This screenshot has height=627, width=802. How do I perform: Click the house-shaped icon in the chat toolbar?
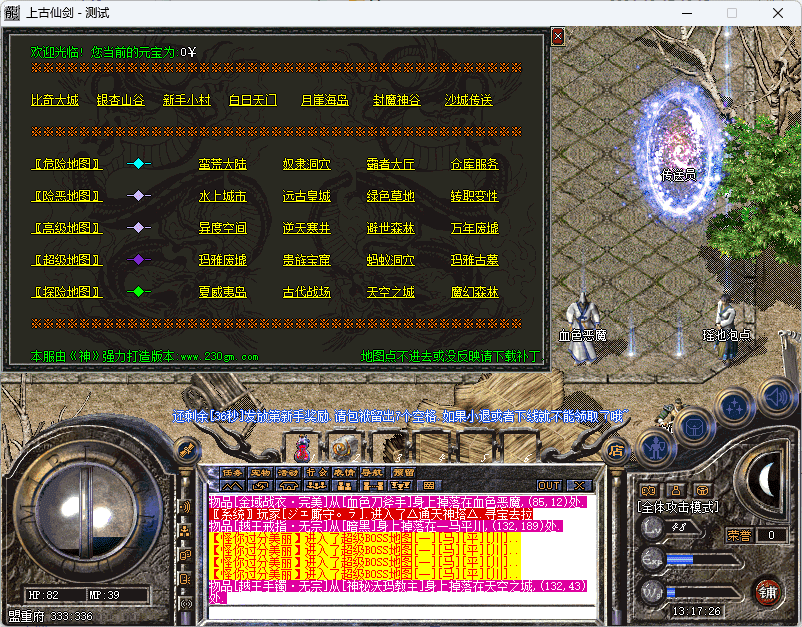[288, 485]
